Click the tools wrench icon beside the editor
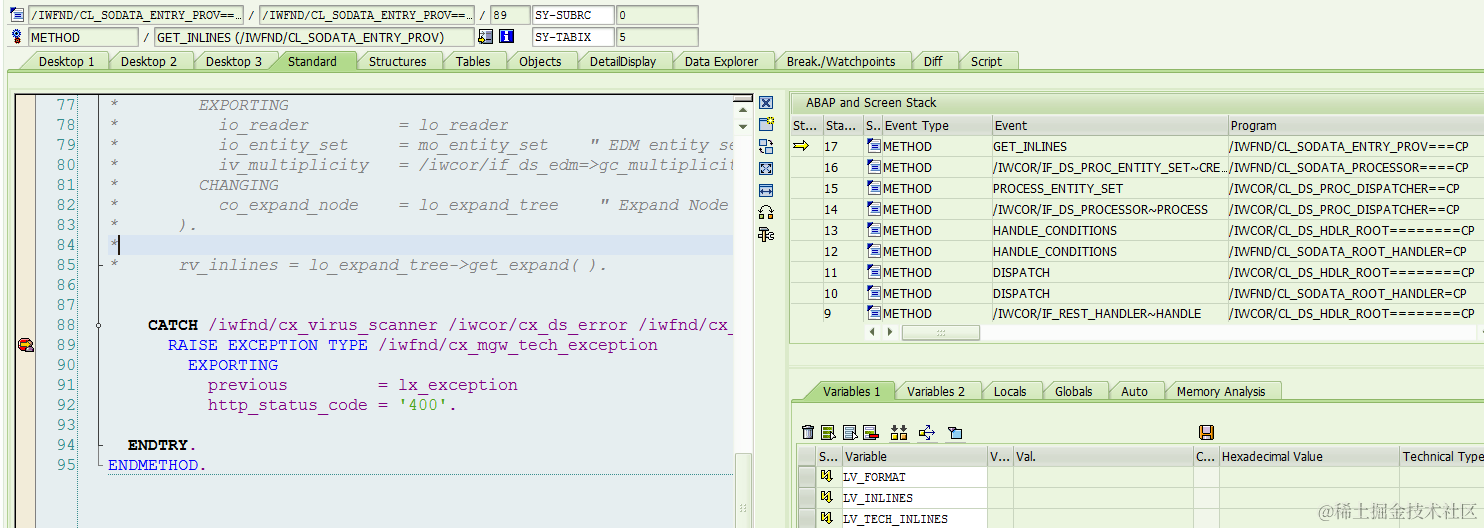Viewport: 1484px width, 528px height. click(766, 234)
